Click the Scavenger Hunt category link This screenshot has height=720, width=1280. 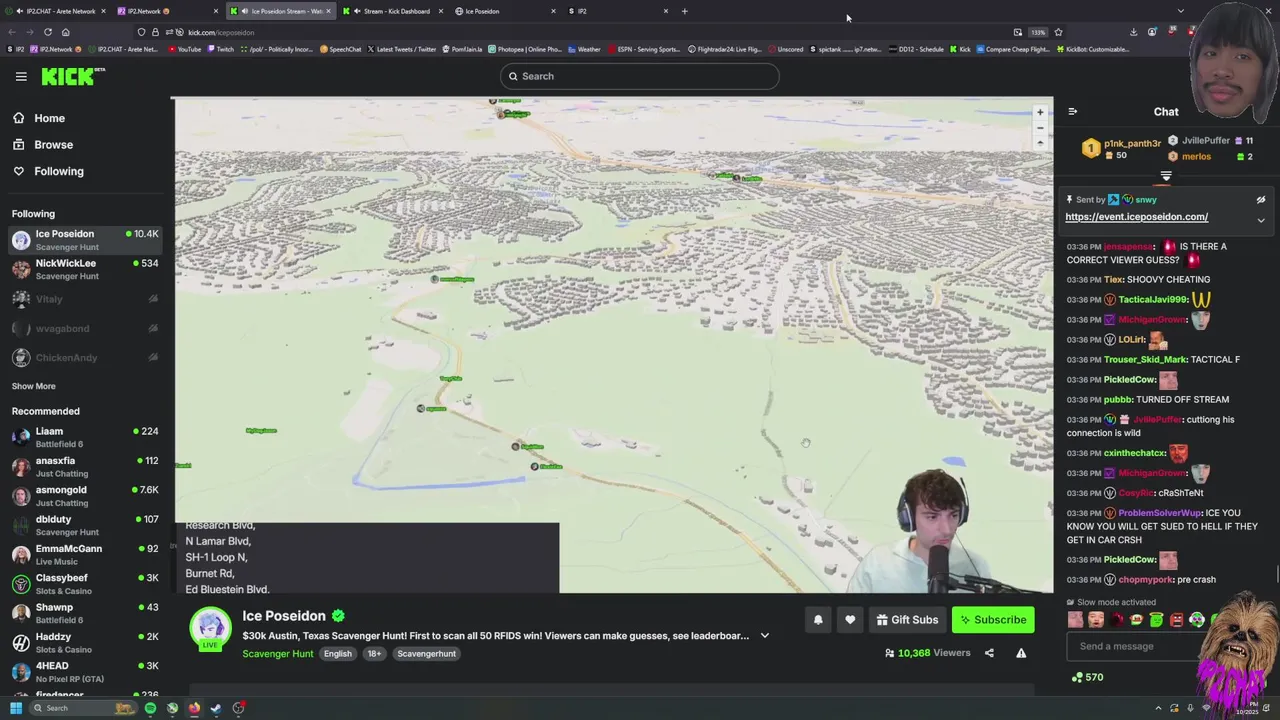tap(278, 654)
